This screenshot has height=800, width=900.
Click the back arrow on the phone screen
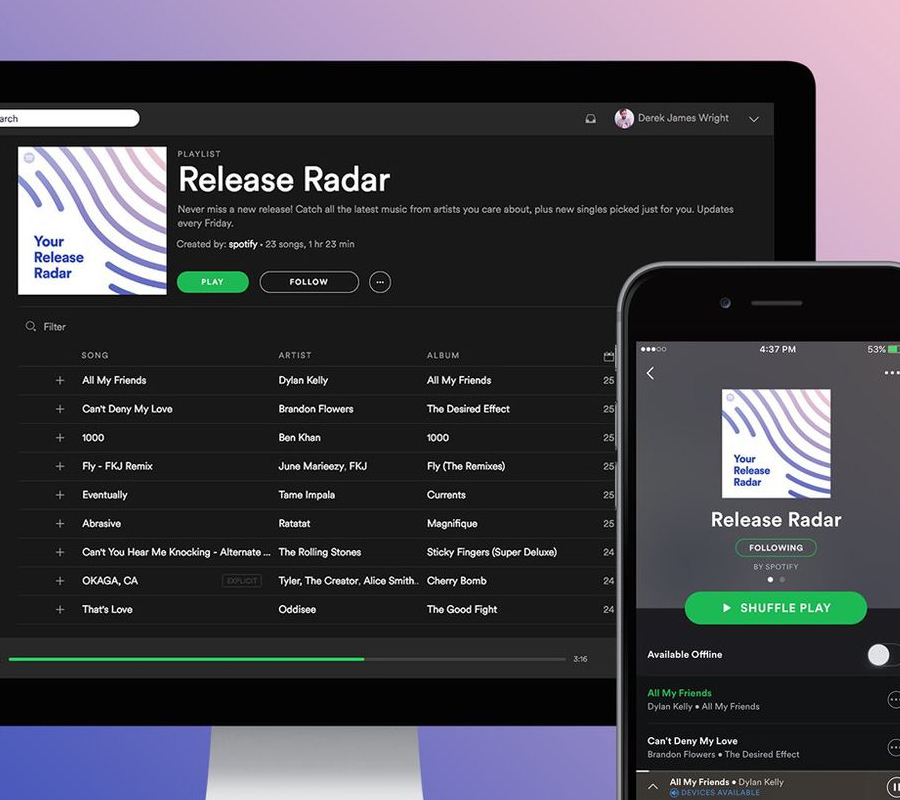pyautogui.click(x=651, y=372)
